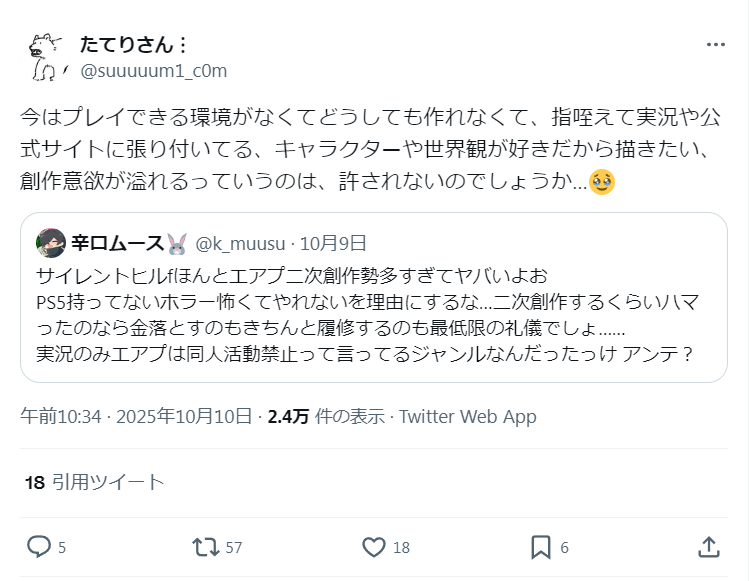Click the timestamp 午前10:34 · 2025年10月10日
The image size is (749, 581).
137,416
